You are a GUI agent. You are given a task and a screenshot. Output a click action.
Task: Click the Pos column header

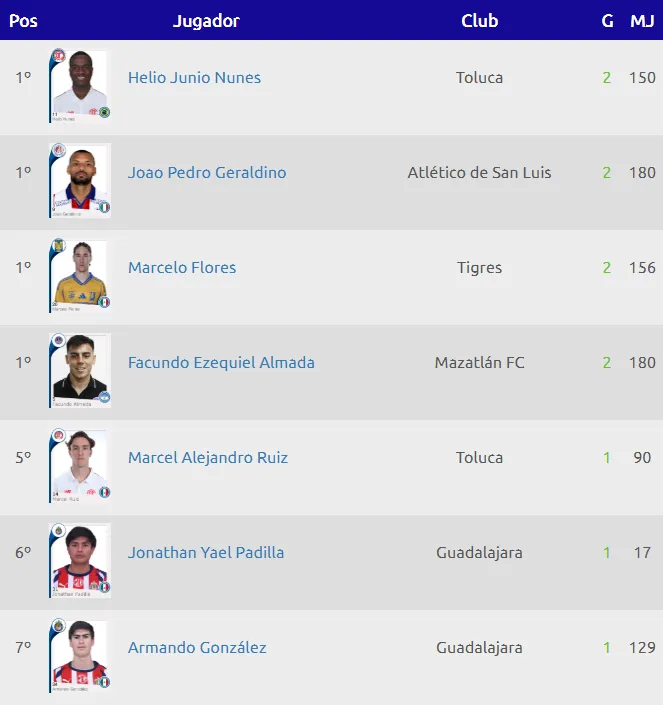coord(23,21)
